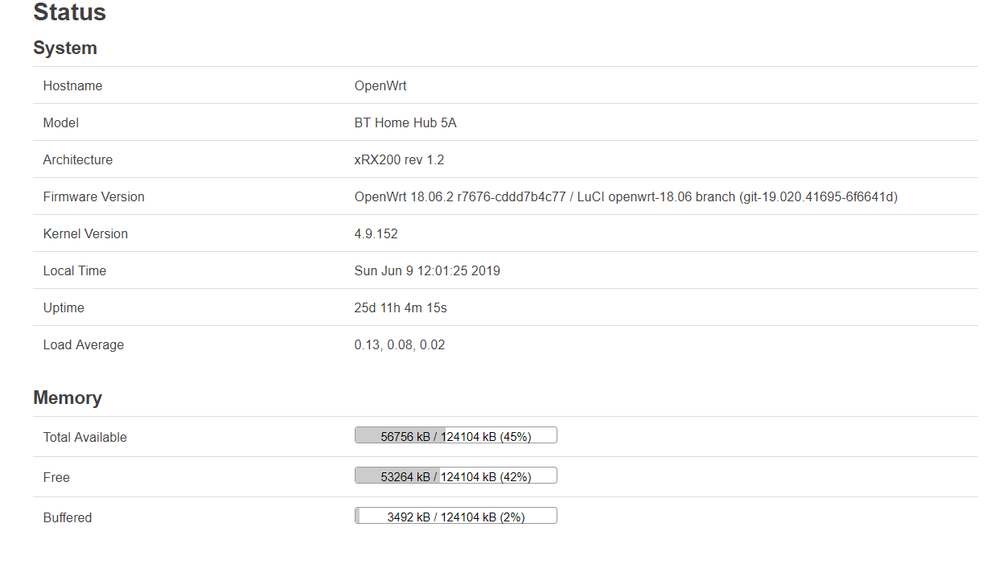Select the BT Home Hub 5A model value
The image size is (999, 561).
point(405,123)
